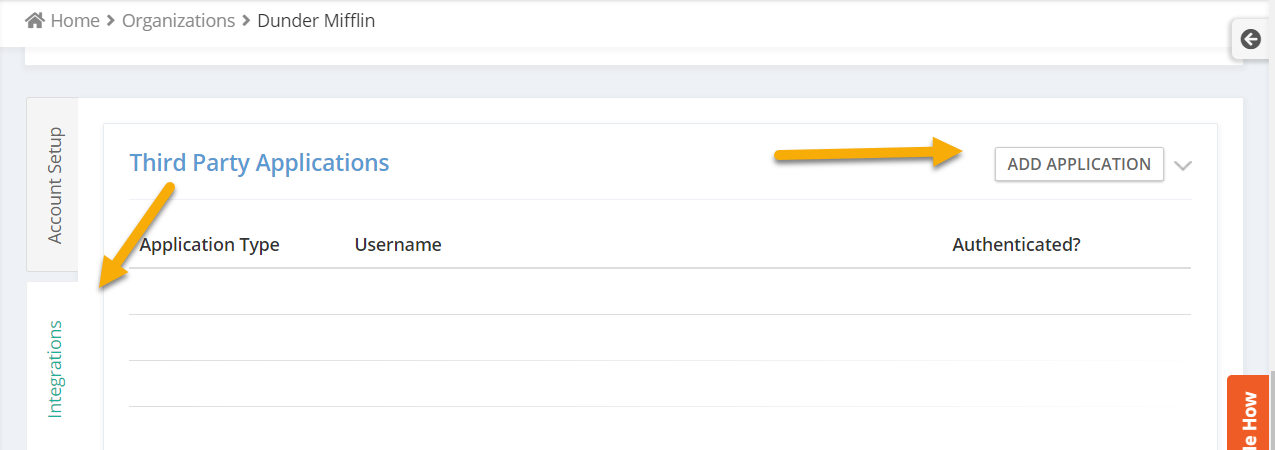Select the second empty applications table row

660,338
